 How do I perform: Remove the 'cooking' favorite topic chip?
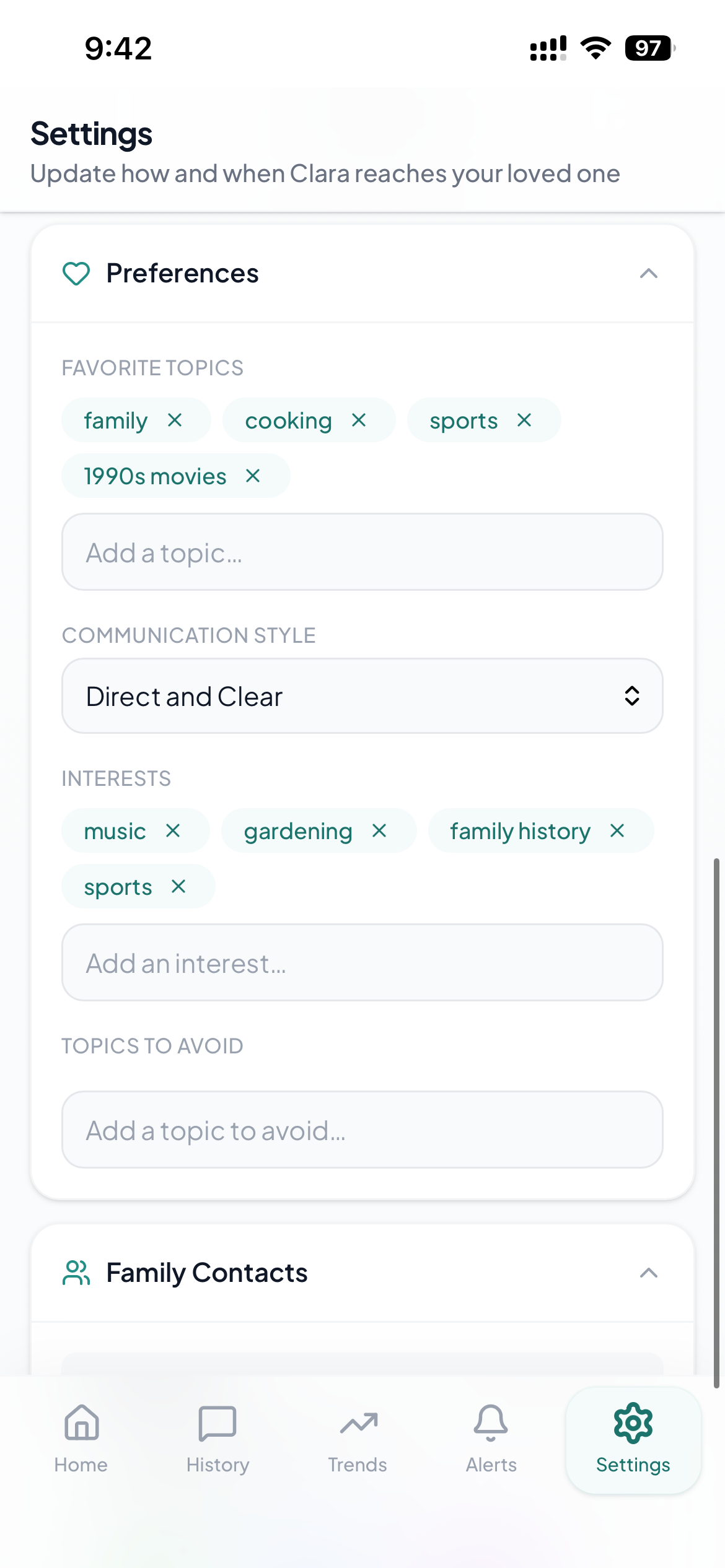click(359, 420)
